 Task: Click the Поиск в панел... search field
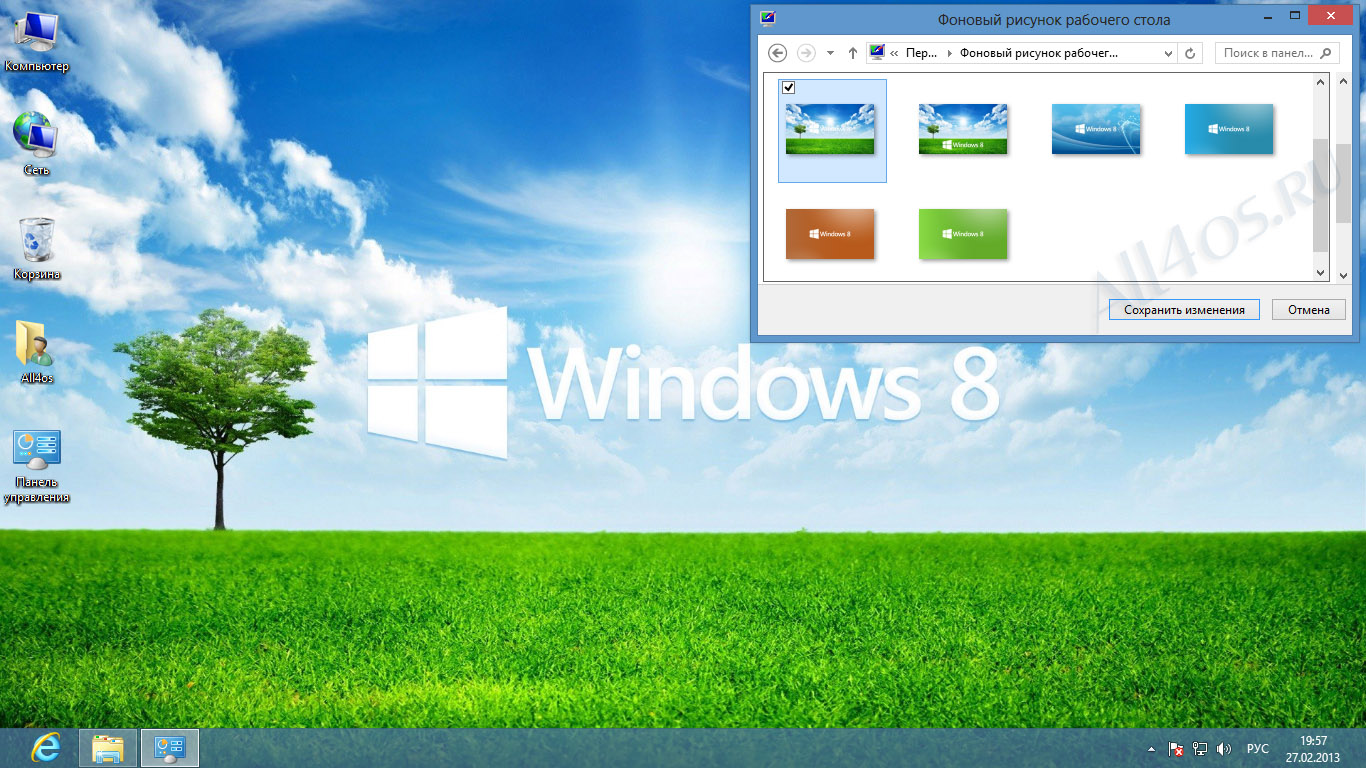pyautogui.click(x=1277, y=53)
